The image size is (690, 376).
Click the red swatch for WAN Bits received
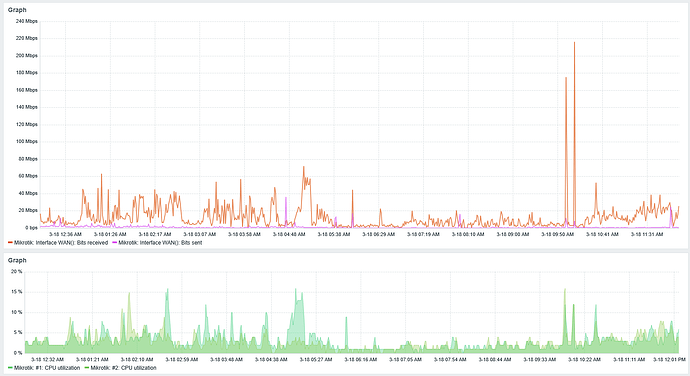point(10,243)
